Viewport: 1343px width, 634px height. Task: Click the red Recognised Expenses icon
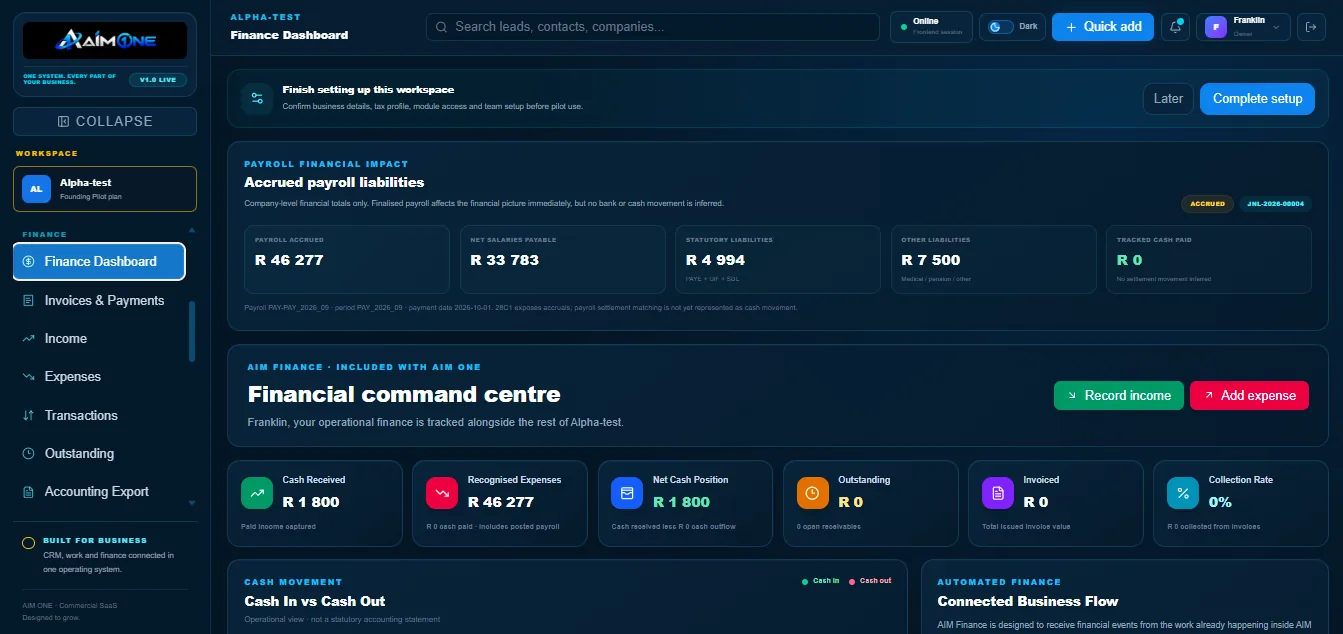tap(442, 492)
